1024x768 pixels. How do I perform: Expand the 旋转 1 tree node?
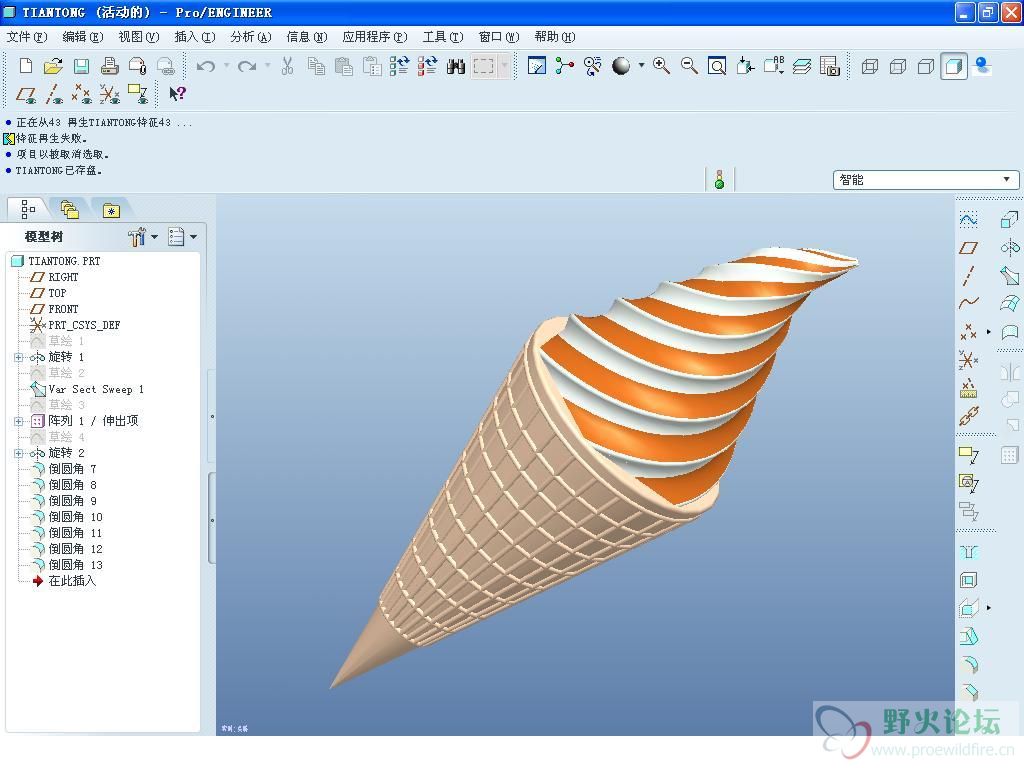tap(19, 357)
